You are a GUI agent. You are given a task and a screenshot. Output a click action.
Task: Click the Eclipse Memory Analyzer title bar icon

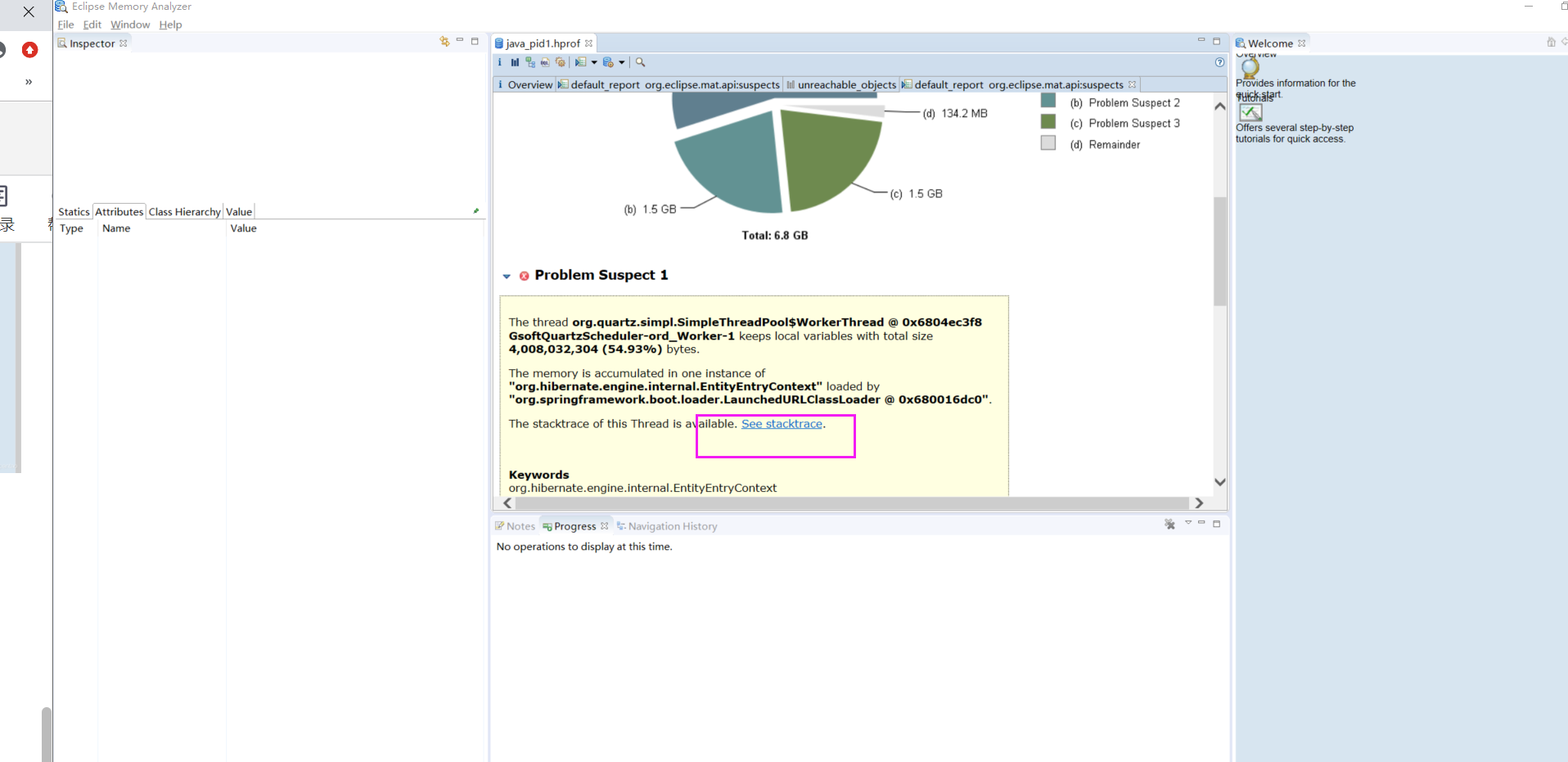coord(61,7)
